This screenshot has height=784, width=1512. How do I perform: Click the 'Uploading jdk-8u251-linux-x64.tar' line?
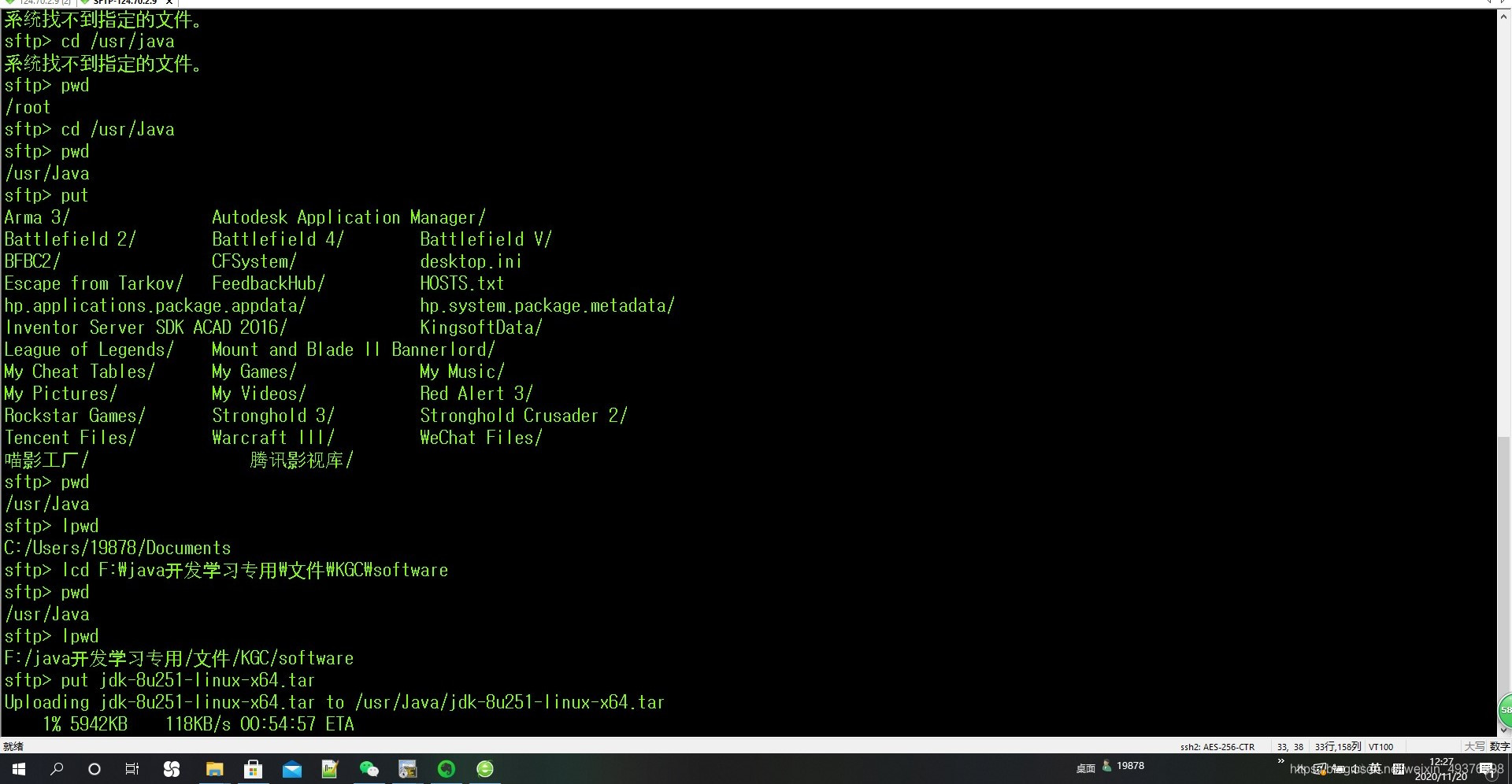334,702
